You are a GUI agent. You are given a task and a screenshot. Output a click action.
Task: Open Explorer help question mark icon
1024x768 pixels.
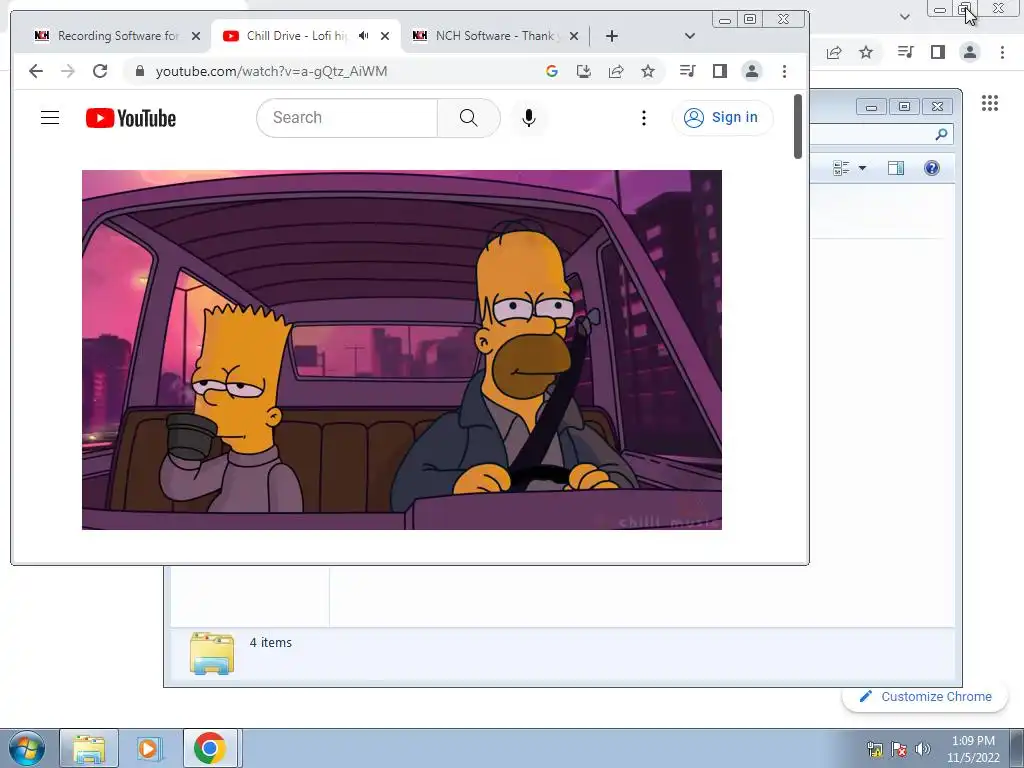tap(932, 168)
